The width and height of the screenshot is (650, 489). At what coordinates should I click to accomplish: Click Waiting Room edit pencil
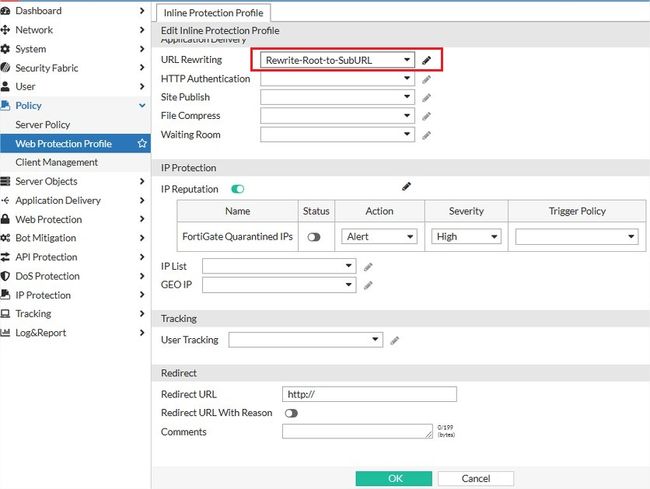pos(427,136)
